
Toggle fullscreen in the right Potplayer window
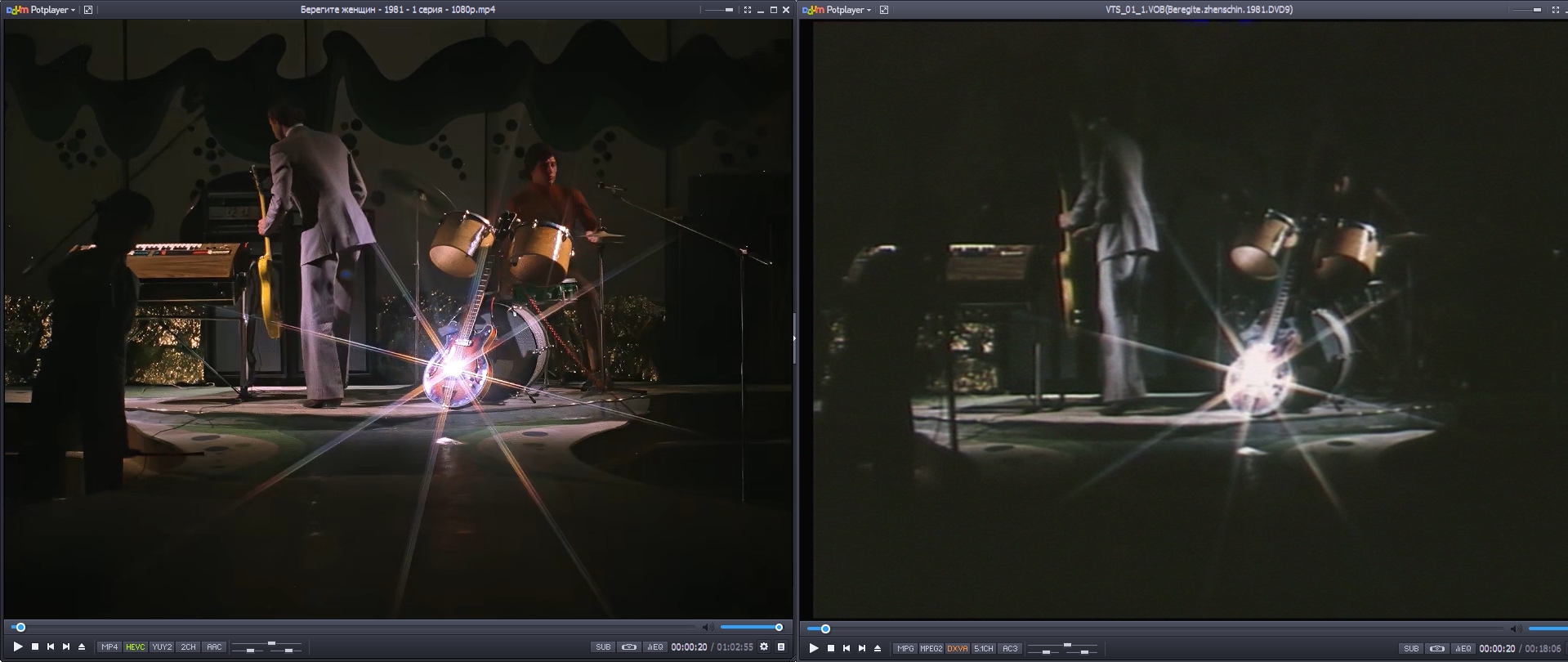[x=1556, y=10]
